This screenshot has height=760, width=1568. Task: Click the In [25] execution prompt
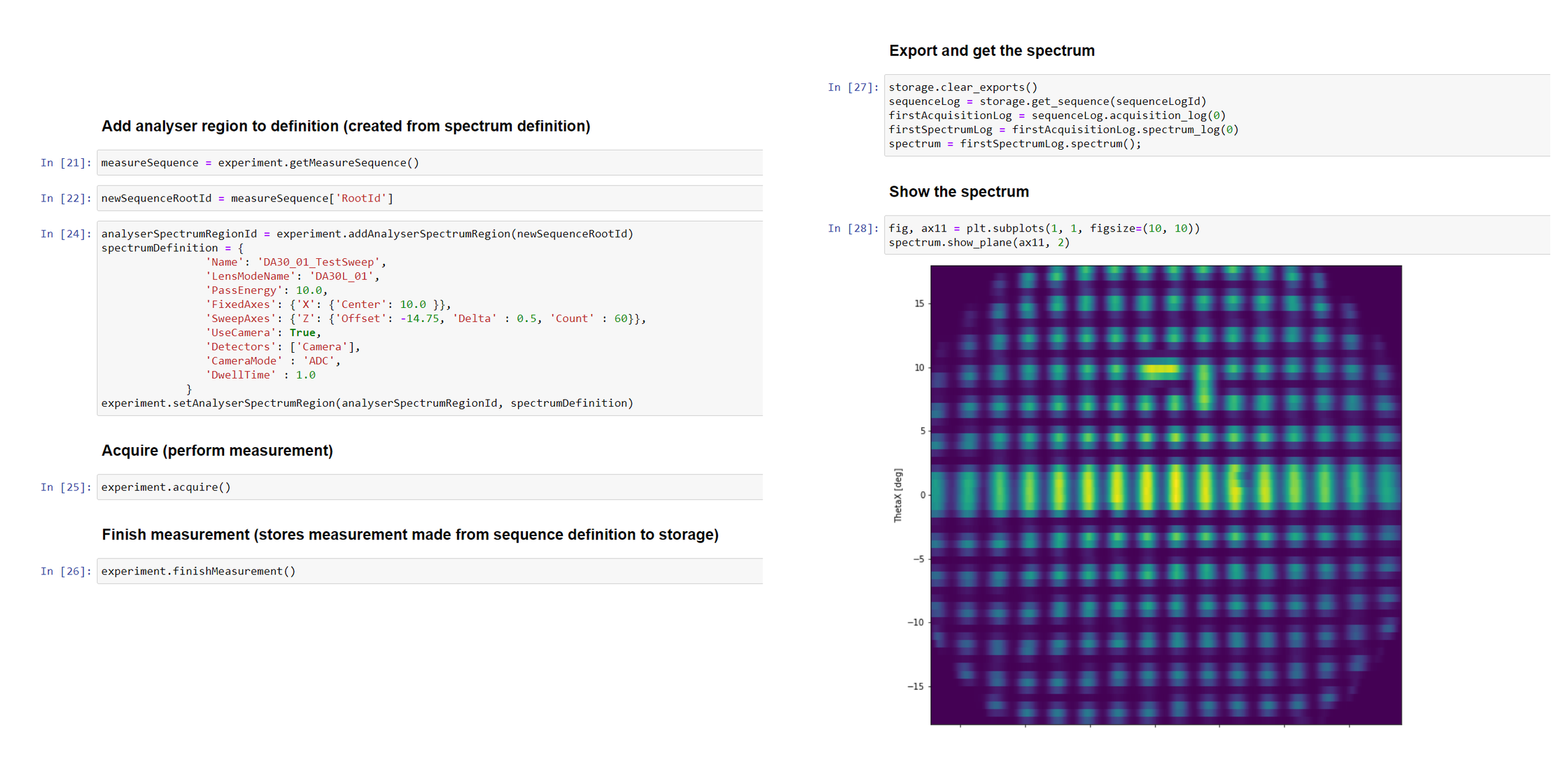coord(66,486)
